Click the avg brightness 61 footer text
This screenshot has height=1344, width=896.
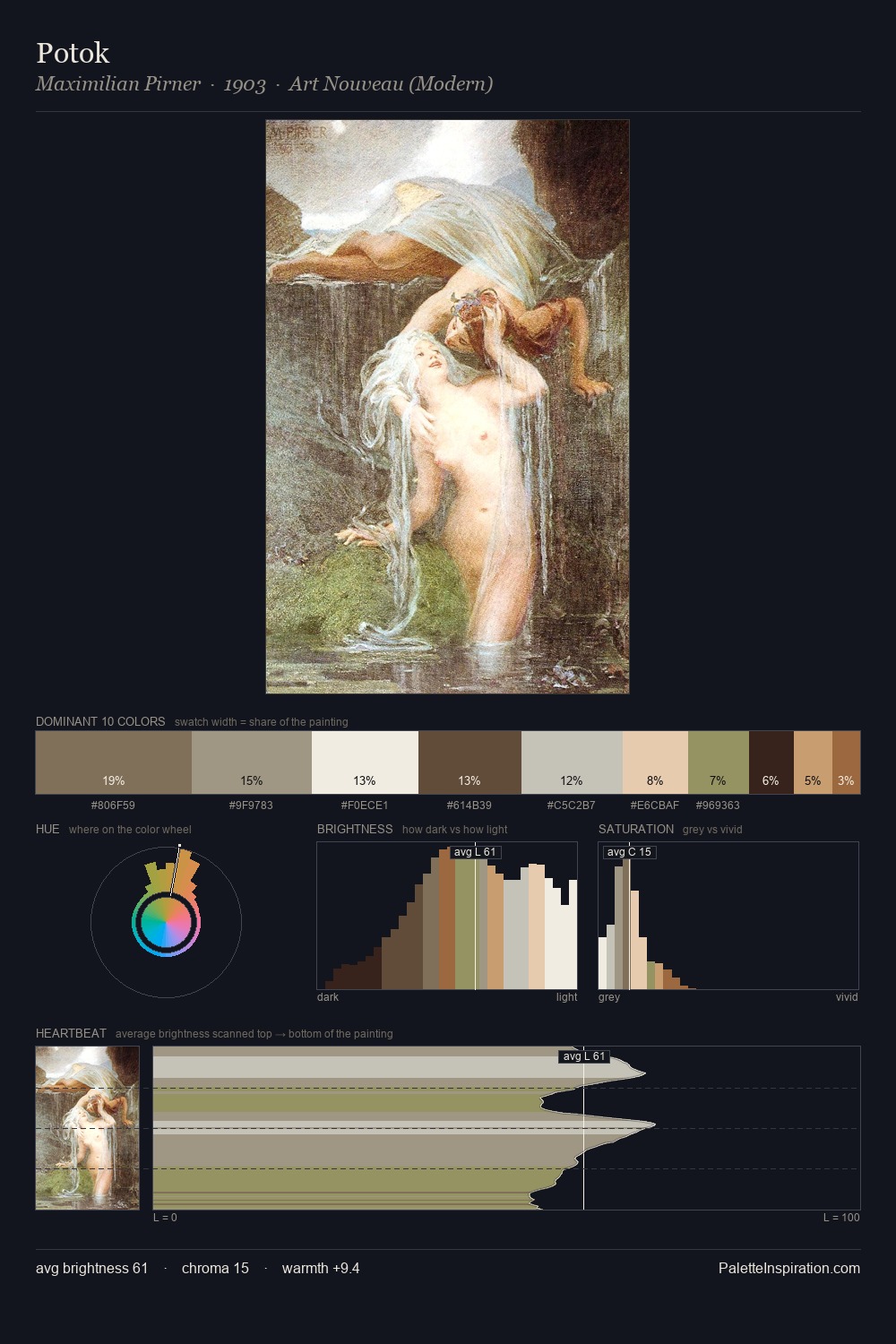coord(91,1268)
